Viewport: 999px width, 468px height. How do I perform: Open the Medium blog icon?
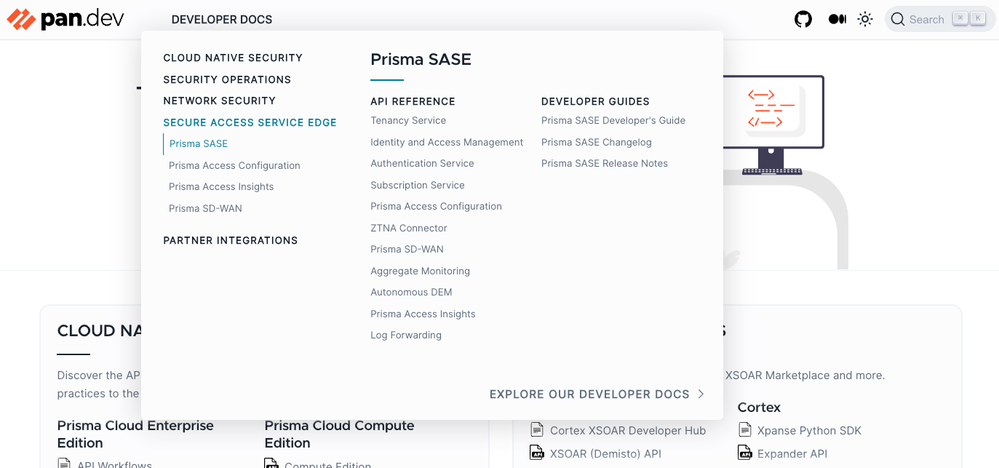point(837,19)
